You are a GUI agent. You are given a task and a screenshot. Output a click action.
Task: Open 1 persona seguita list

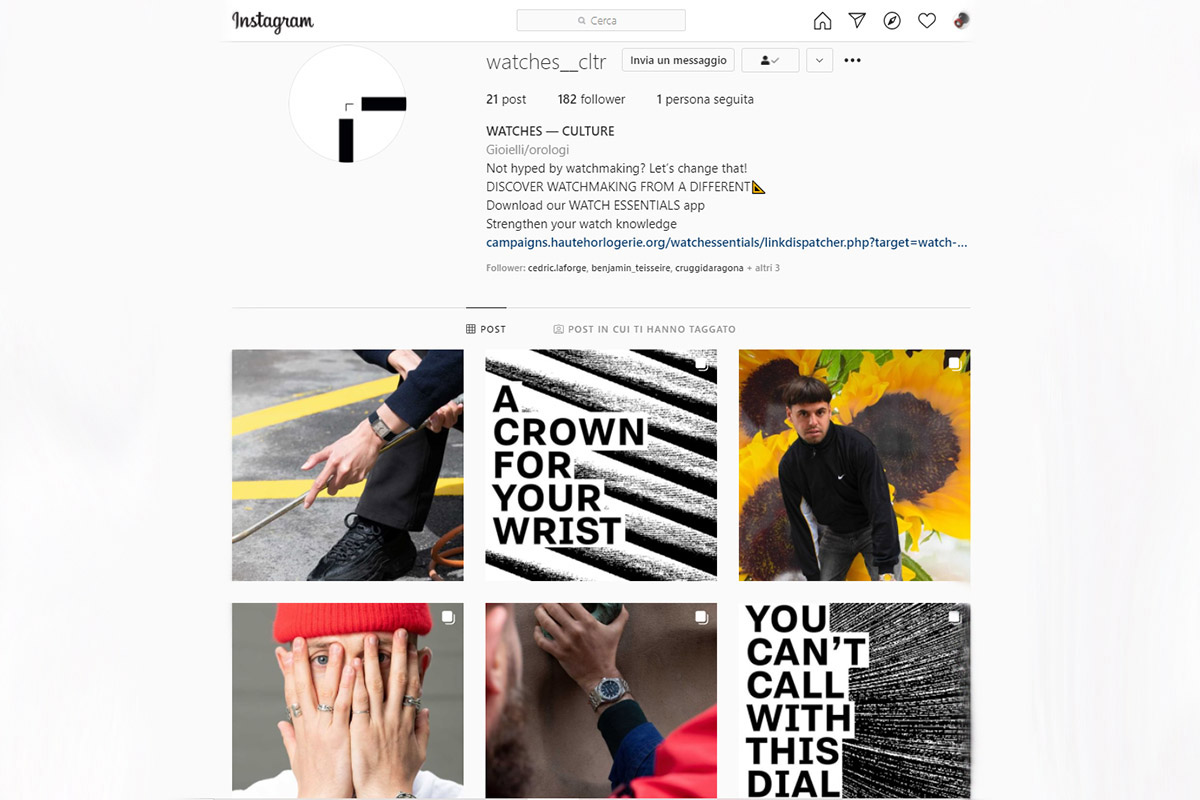[705, 99]
